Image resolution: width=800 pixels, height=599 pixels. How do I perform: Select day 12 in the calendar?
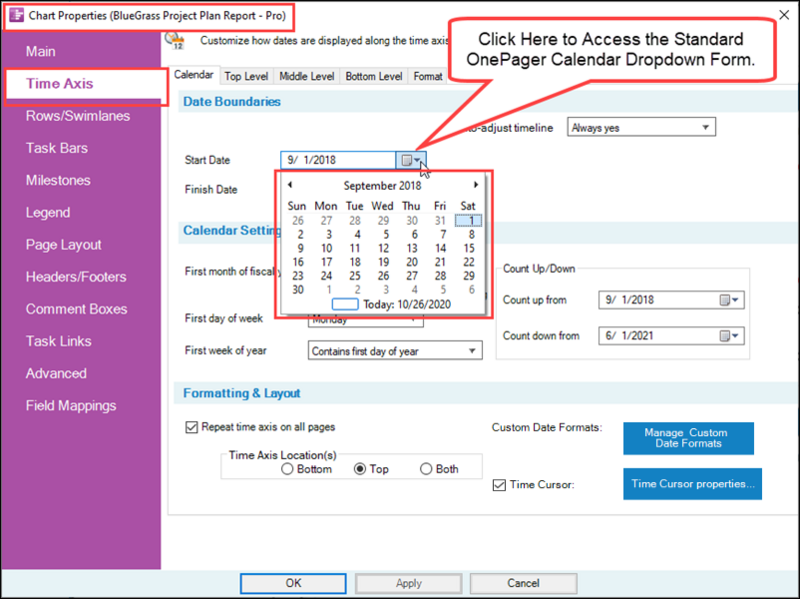[383, 248]
